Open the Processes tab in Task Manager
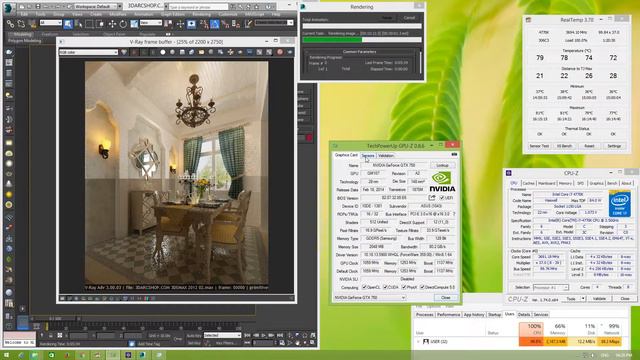The width and height of the screenshot is (640, 360). (424, 315)
